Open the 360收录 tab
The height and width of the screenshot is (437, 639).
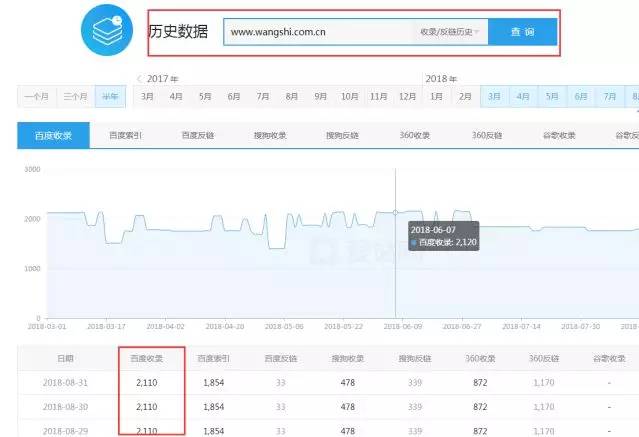point(414,135)
